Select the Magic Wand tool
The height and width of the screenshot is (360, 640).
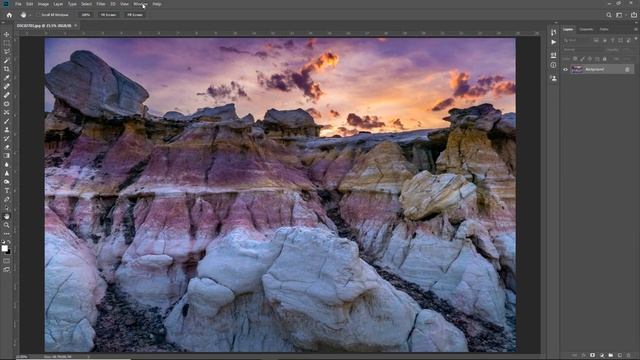(x=7, y=60)
